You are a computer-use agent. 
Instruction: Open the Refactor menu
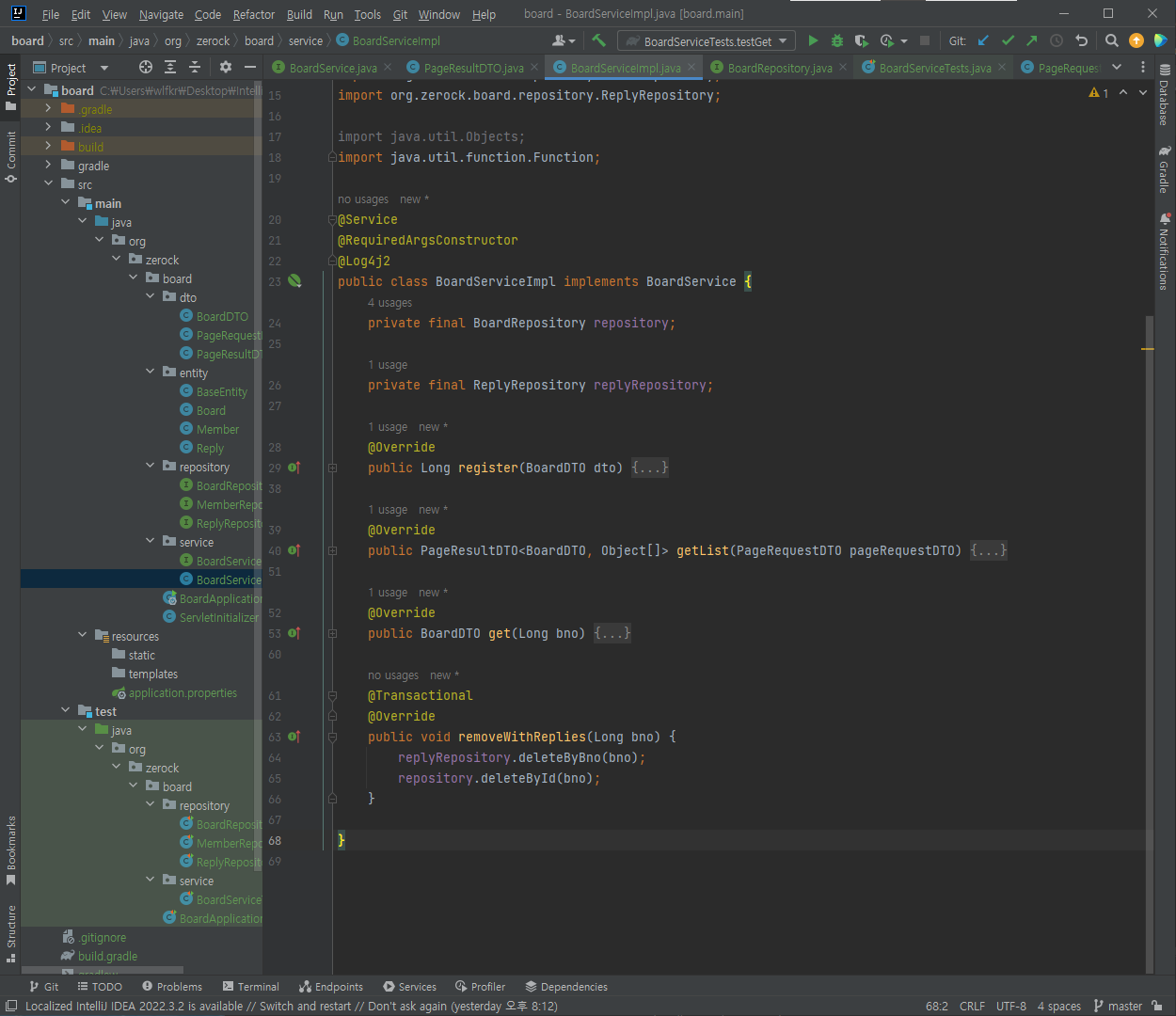[x=254, y=14]
